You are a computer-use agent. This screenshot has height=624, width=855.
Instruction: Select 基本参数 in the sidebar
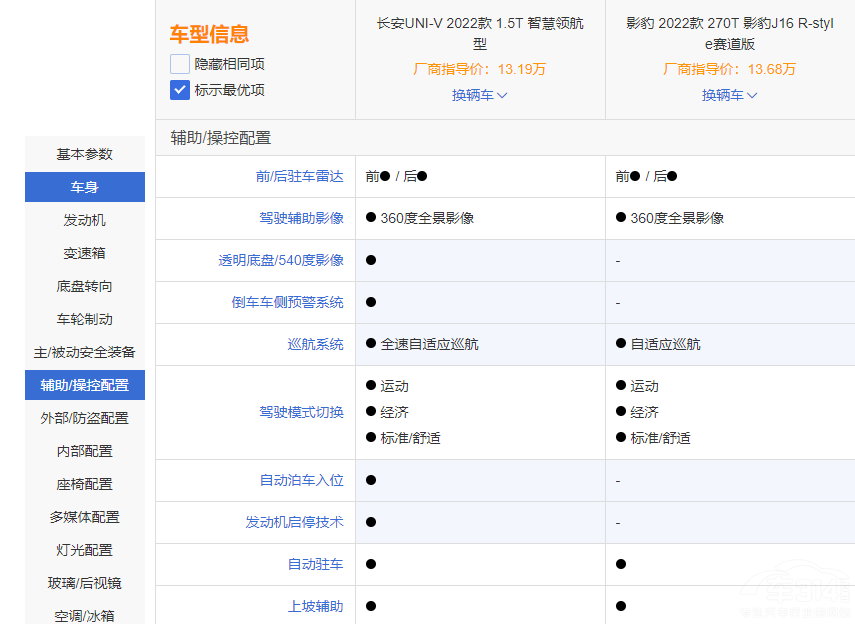85,154
